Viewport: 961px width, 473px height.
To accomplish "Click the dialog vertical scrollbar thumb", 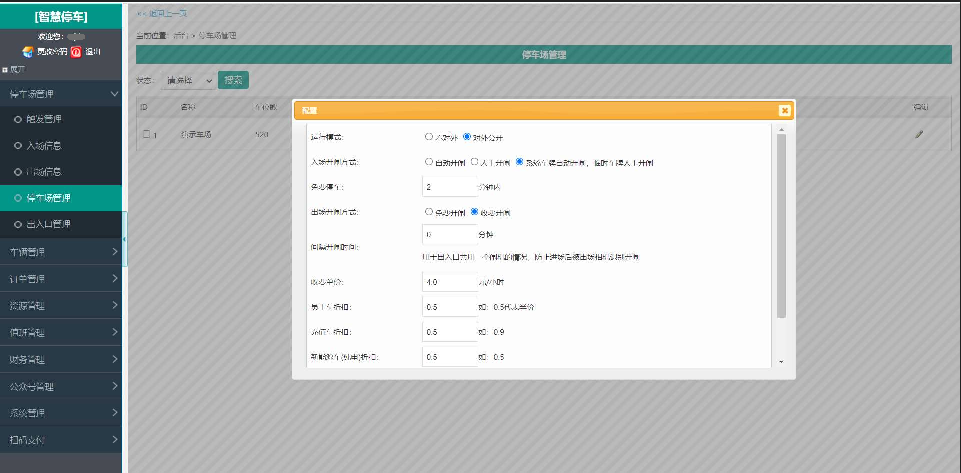I will point(781,225).
